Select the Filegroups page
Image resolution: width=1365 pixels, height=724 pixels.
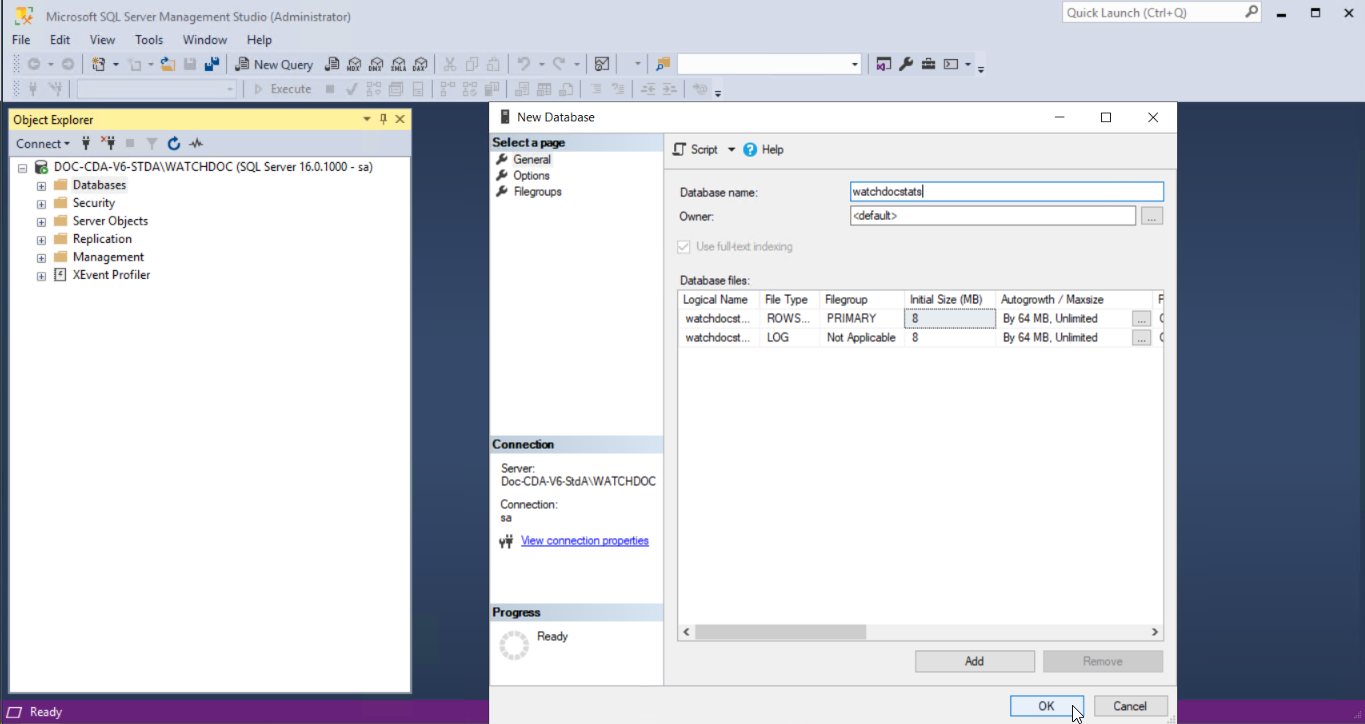coord(537,192)
